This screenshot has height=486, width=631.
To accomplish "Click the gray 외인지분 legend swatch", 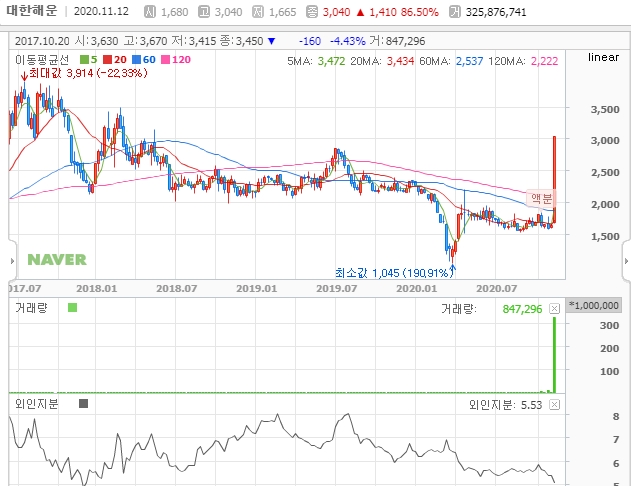I will point(83,404).
